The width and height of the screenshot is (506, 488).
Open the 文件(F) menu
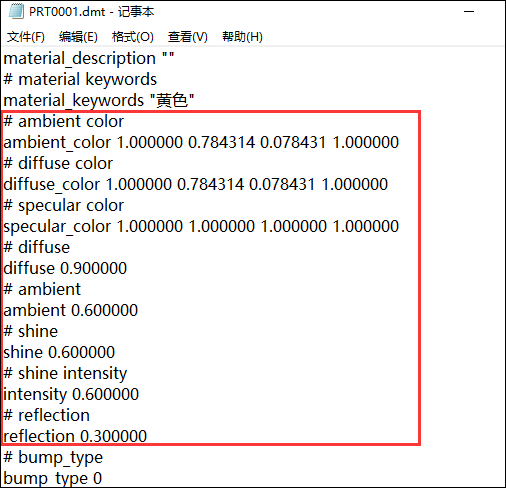pos(26,37)
